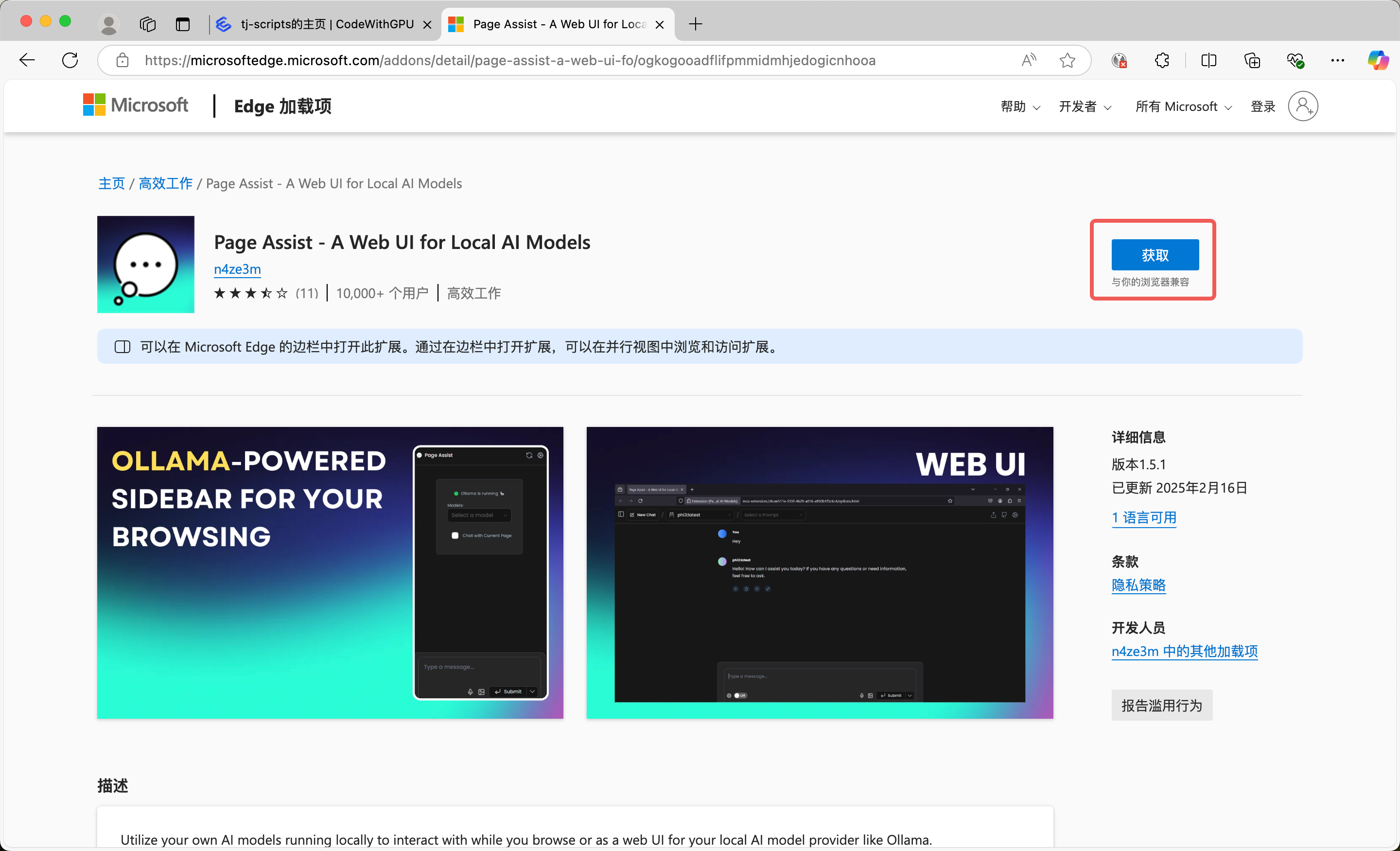Image resolution: width=1400 pixels, height=851 pixels.
Task: Click the blocked-content extension icon in toolbar
Action: point(1119,60)
